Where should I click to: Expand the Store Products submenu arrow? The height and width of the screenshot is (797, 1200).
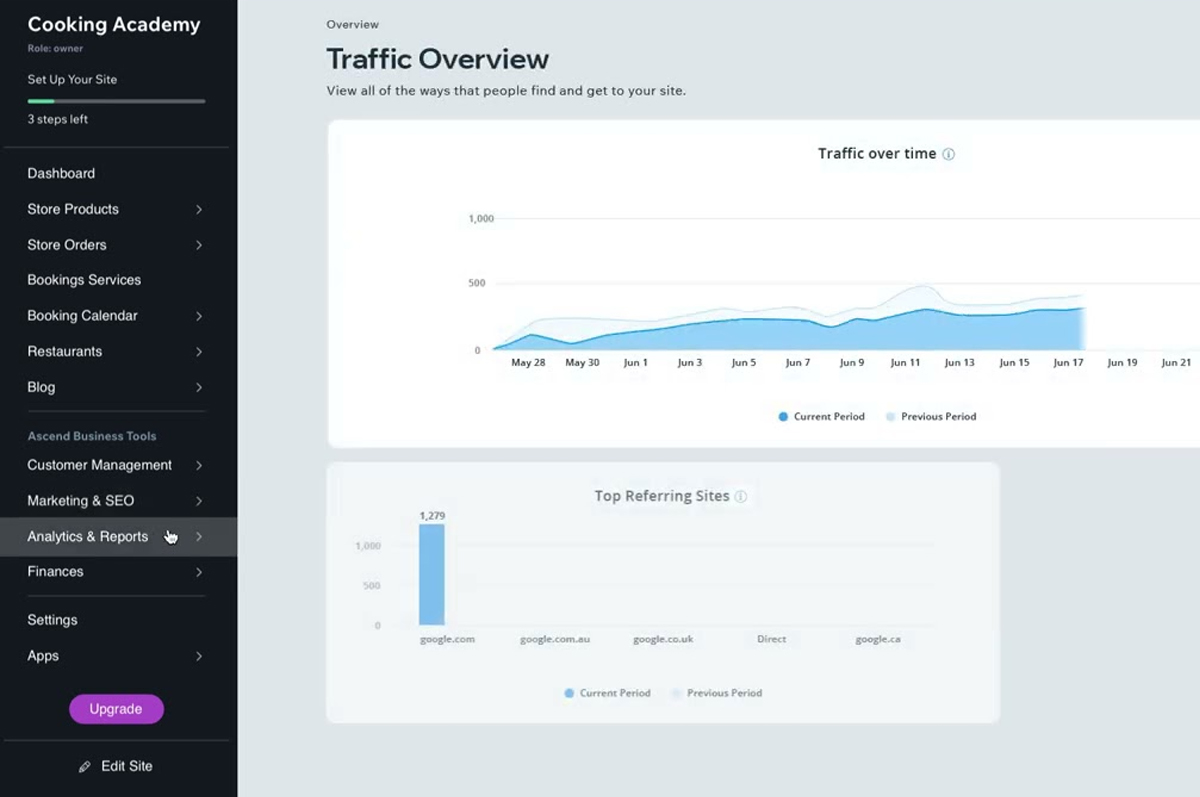tap(199, 209)
